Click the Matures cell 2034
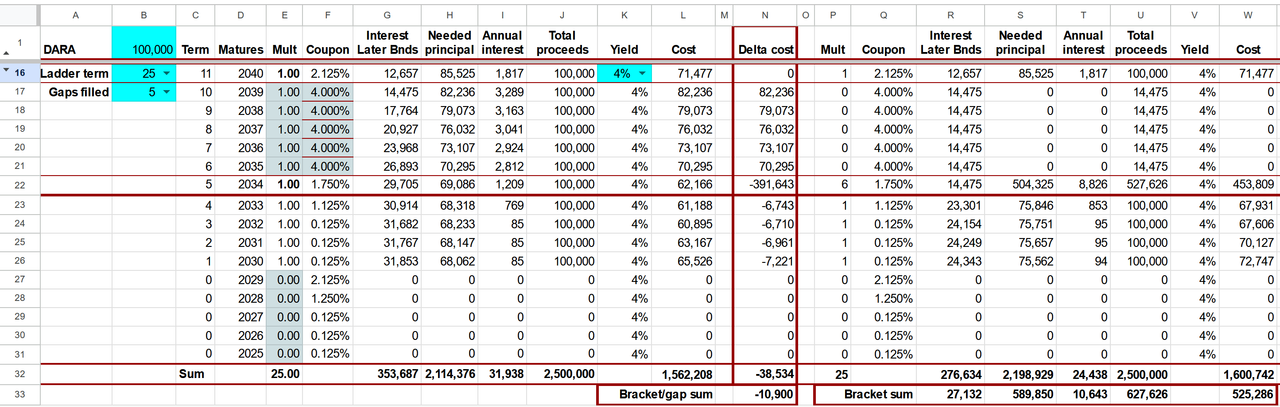 241,185
